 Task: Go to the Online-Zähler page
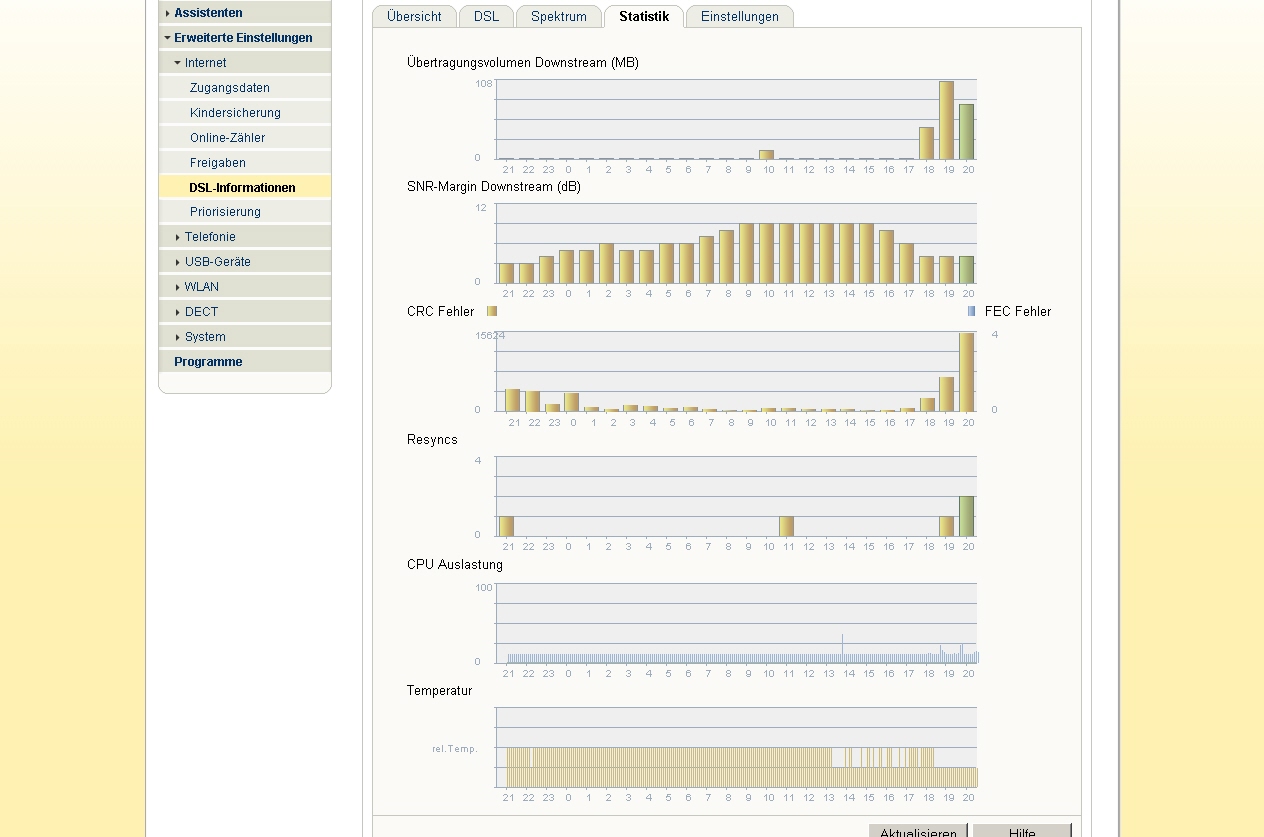click(x=228, y=138)
